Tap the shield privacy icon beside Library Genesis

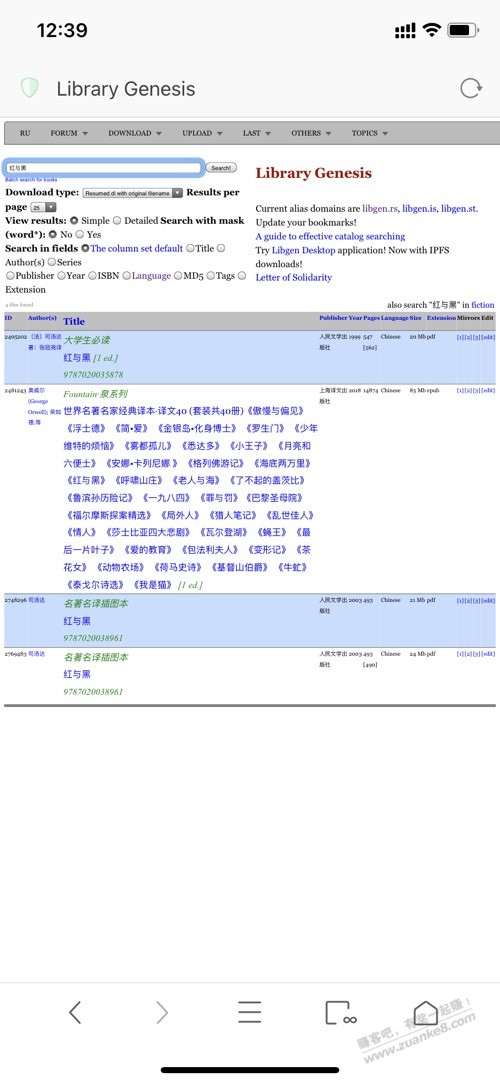point(29,88)
